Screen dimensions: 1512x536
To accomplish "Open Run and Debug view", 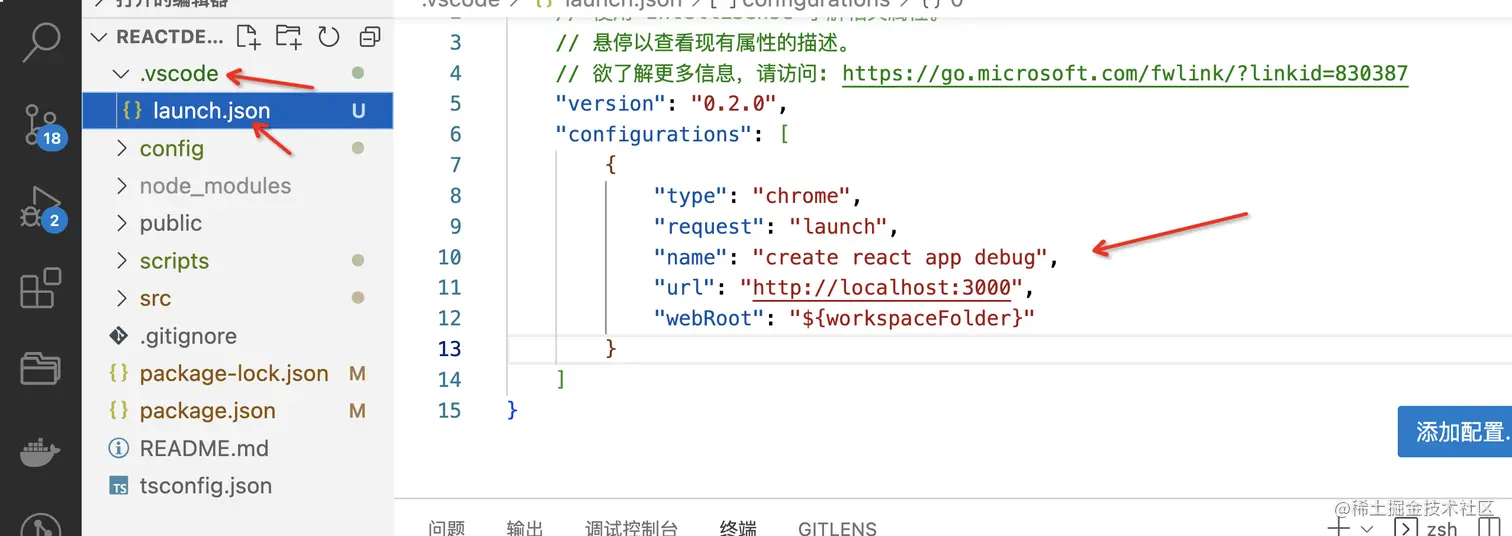I will (41, 208).
